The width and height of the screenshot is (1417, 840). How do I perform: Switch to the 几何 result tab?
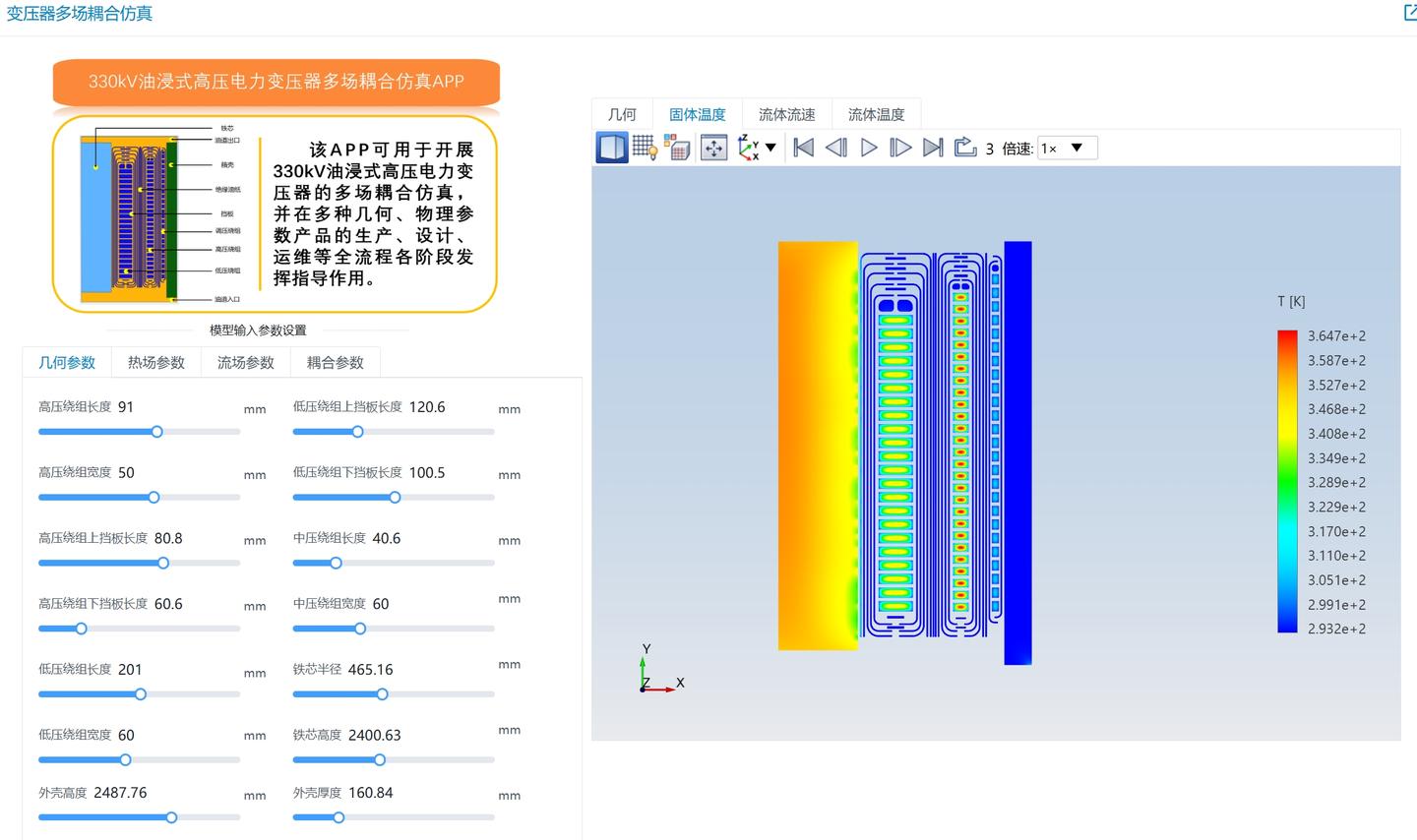click(x=622, y=115)
